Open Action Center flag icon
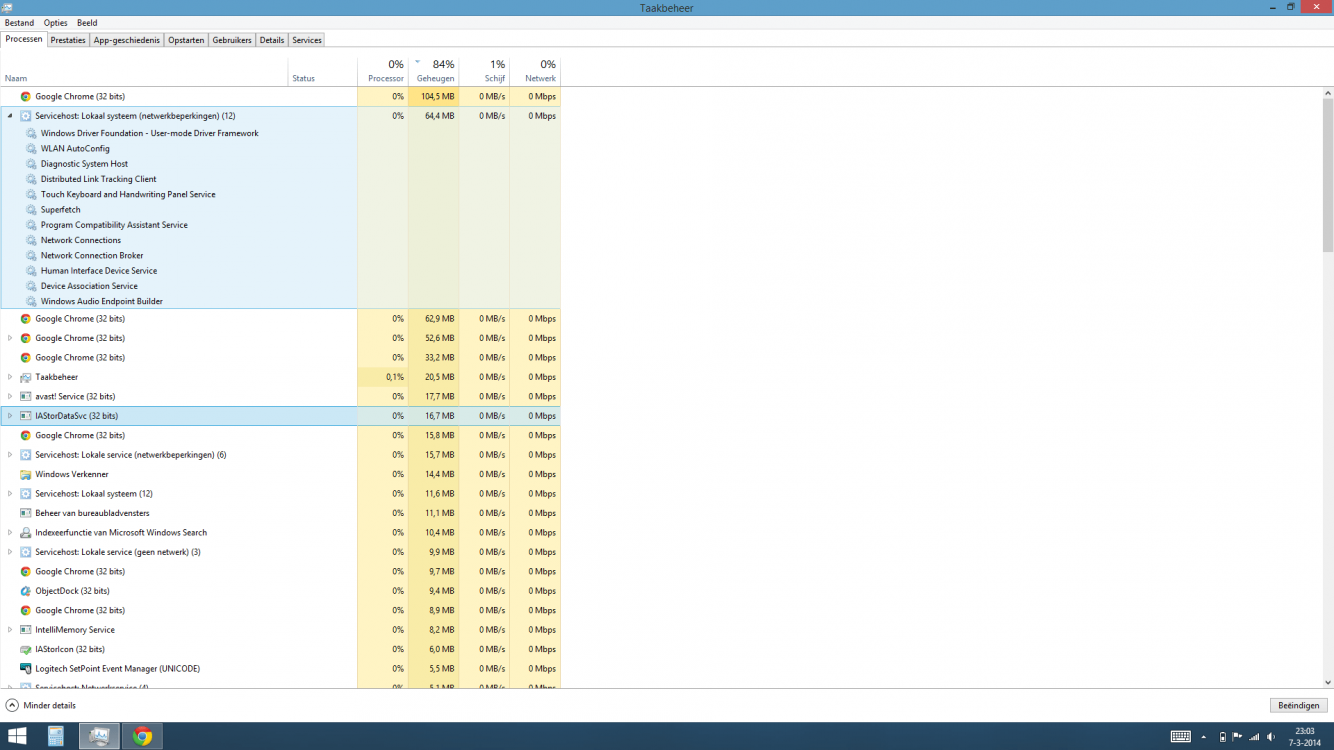The width and height of the screenshot is (1334, 750). 1238,737
